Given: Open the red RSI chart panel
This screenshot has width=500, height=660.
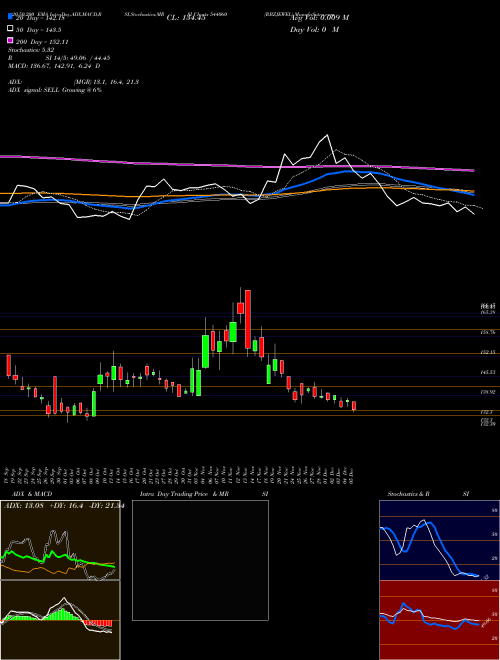Looking at the screenshot, I should (x=439, y=620).
